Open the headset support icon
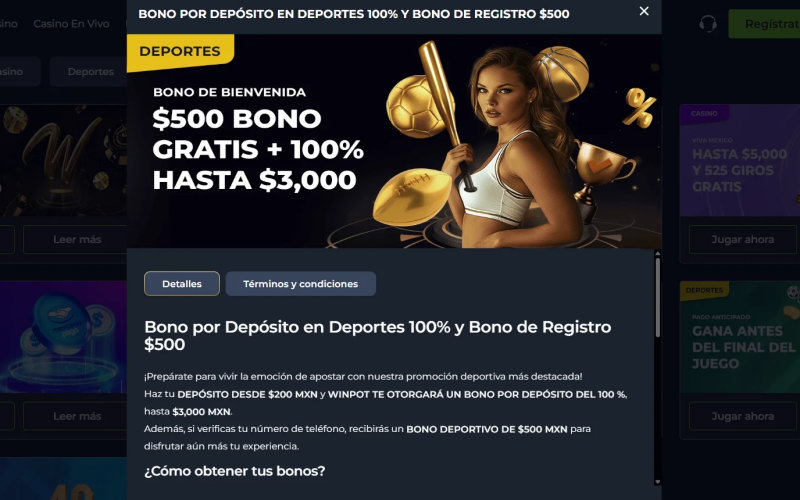800x500 pixels. pos(708,23)
